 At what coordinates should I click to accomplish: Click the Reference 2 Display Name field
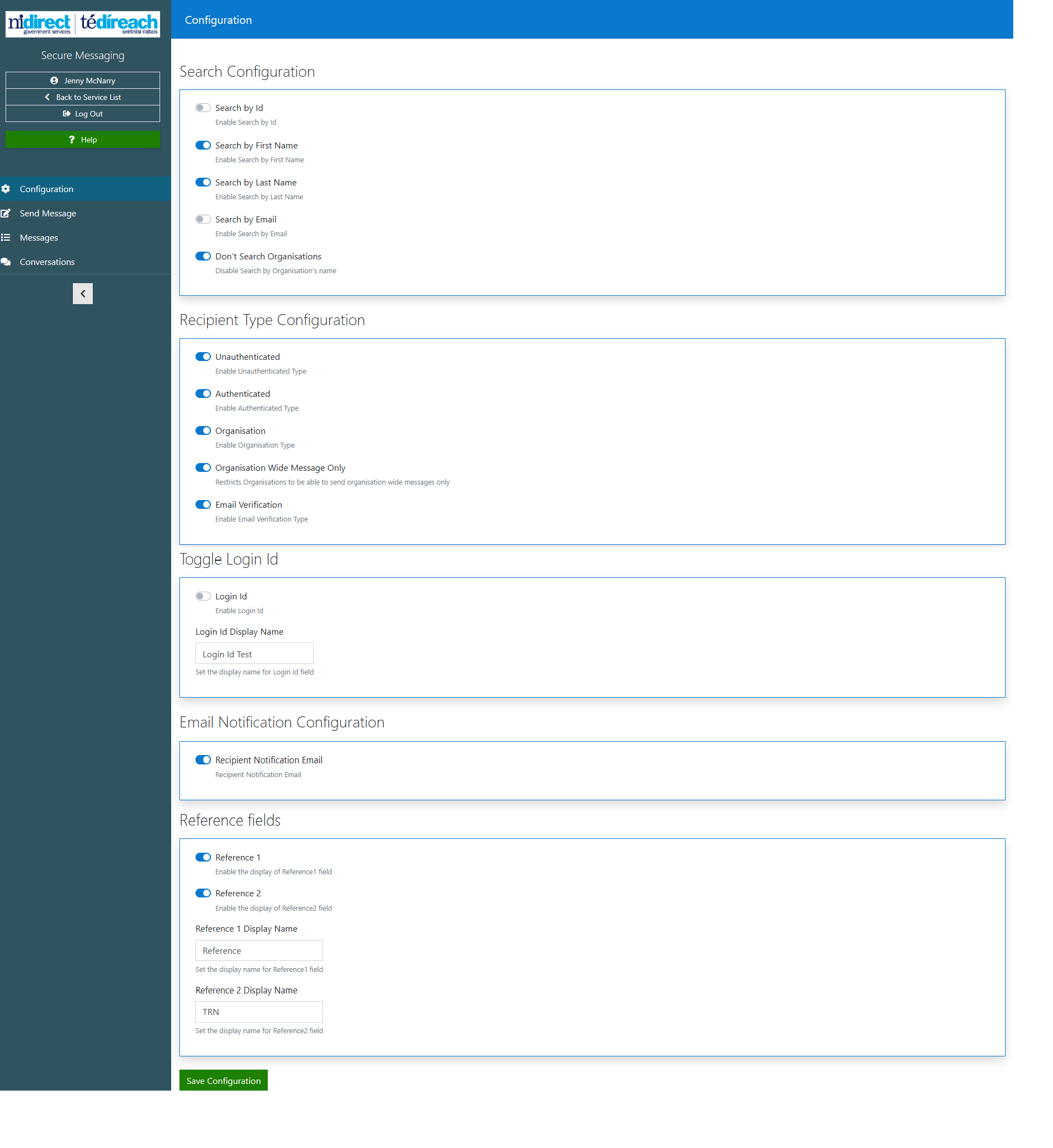pyautogui.click(x=258, y=1012)
